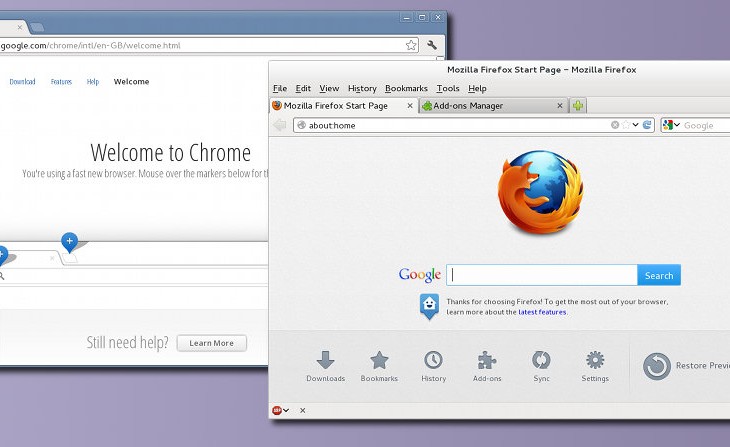Screen dimensions: 730x447
Task: Close the current Chrome tab
Action: [20, 27]
